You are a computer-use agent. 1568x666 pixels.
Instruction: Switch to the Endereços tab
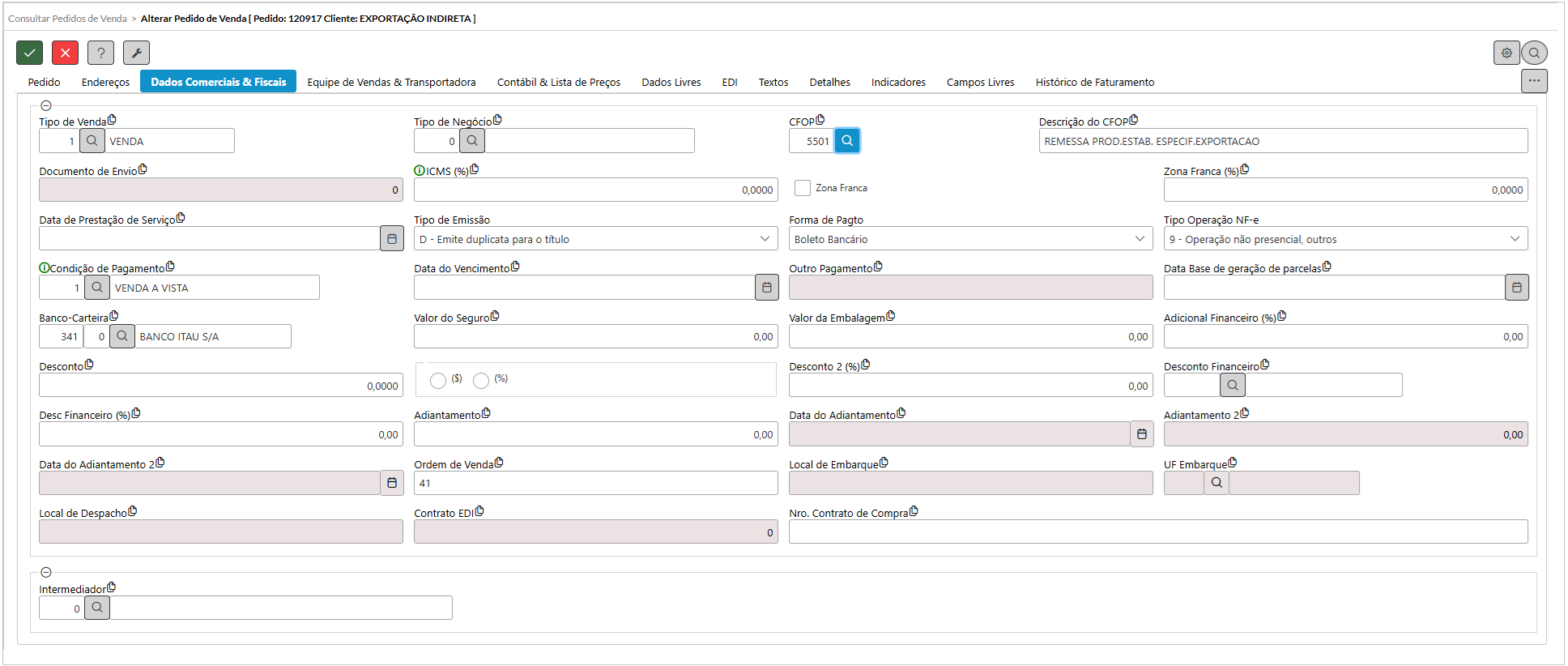105,82
